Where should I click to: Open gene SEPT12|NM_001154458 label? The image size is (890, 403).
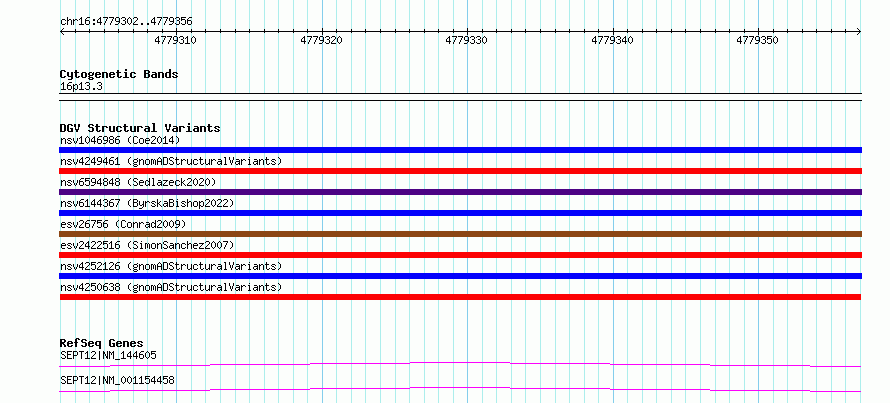click(117, 380)
